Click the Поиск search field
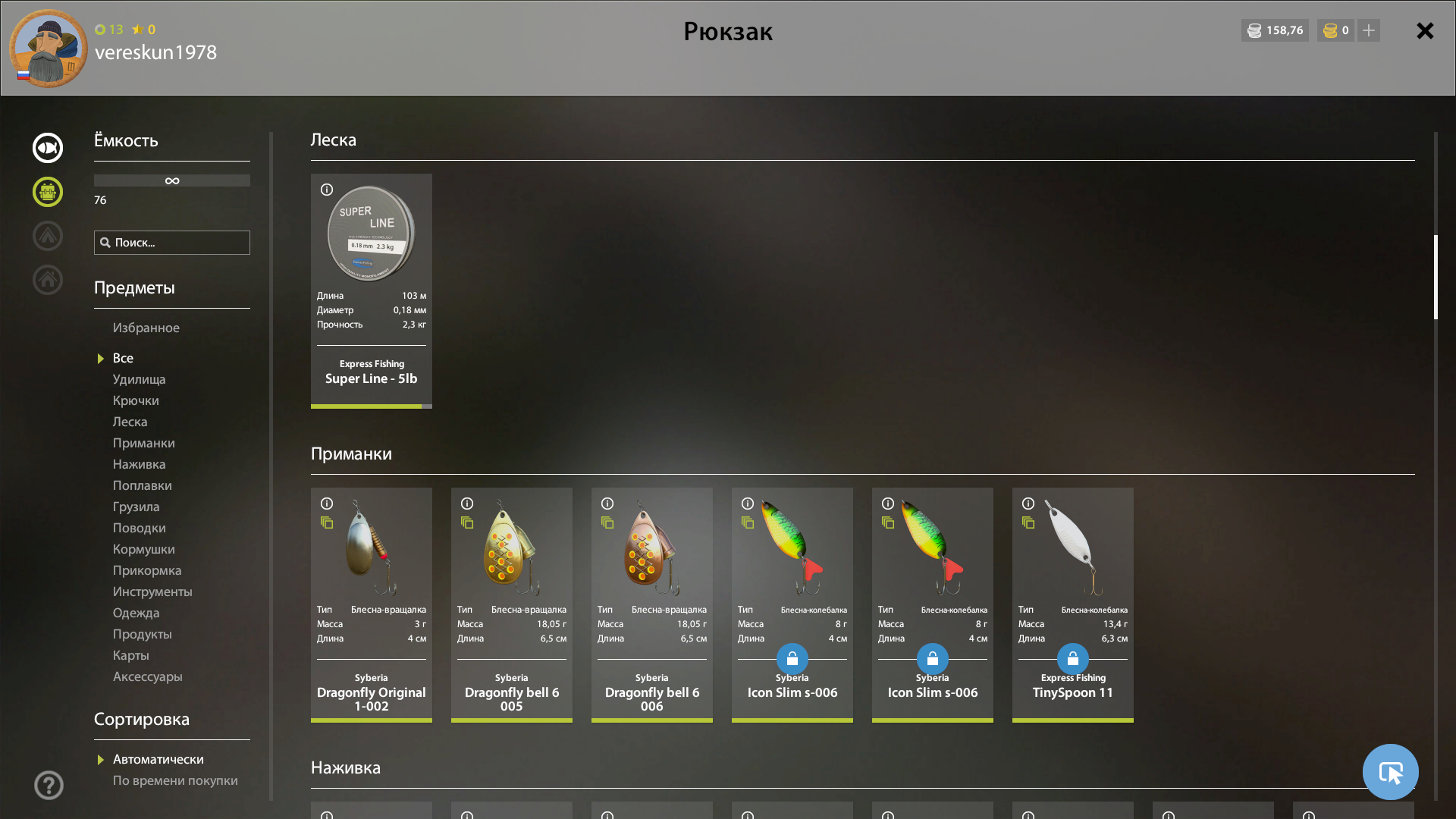The height and width of the screenshot is (819, 1456). (172, 243)
